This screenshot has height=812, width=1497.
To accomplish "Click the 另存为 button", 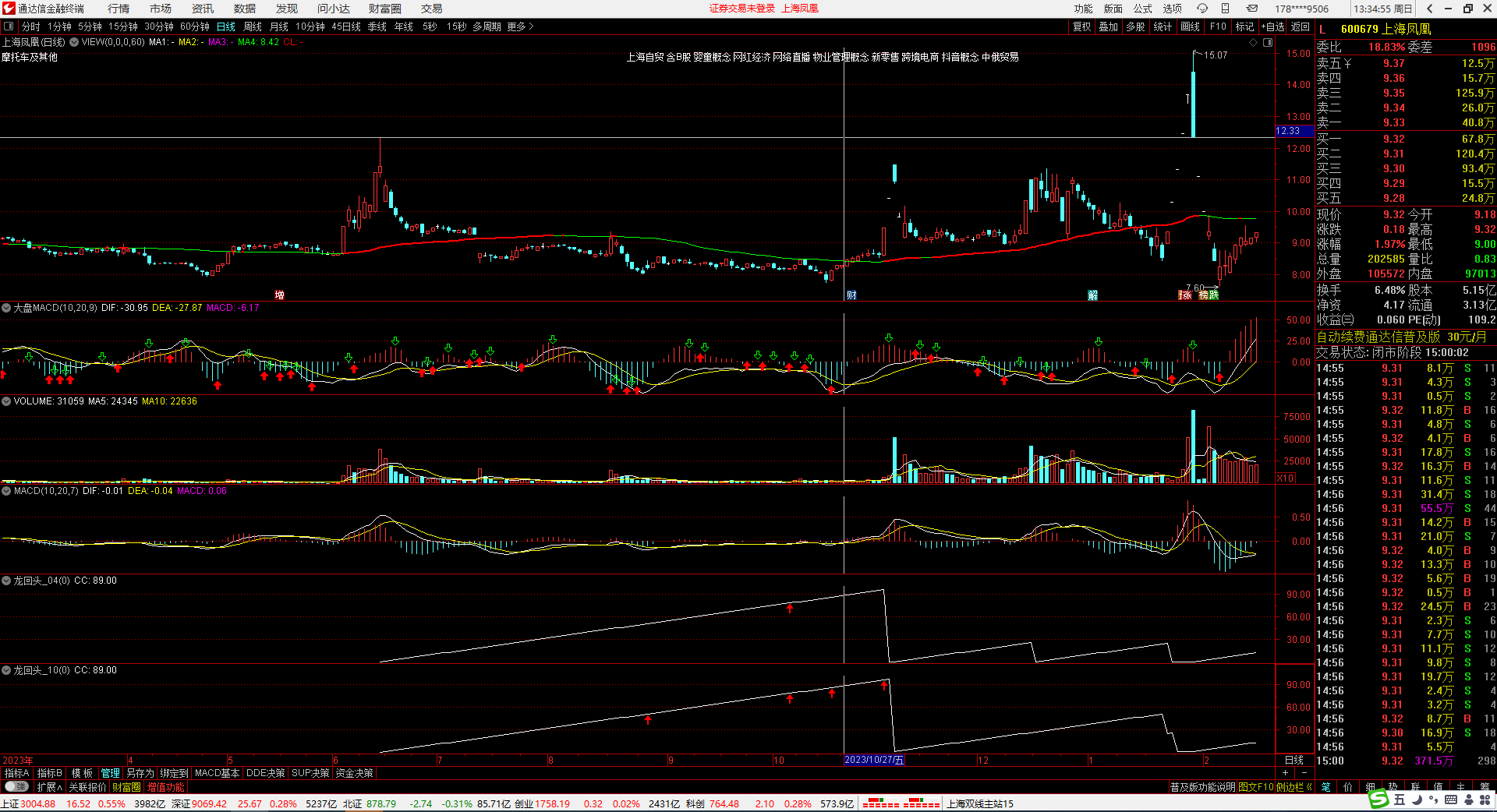I will (140, 773).
